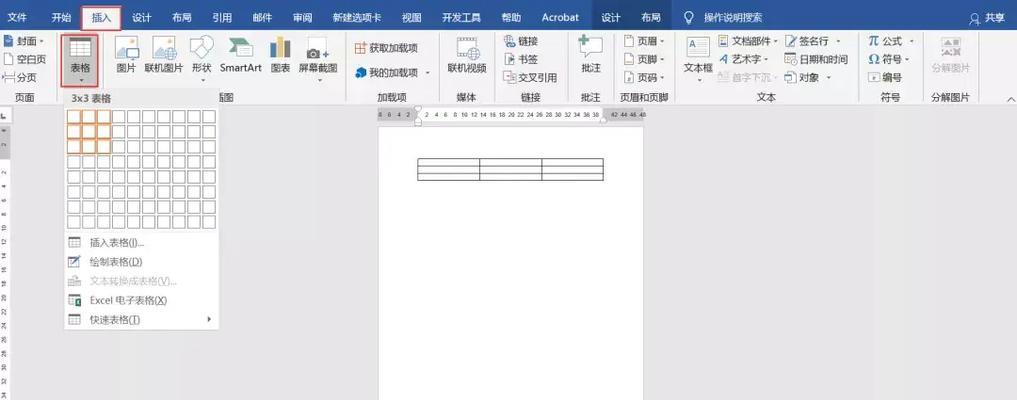Switch to the 邮件 mailings tab
Image resolution: width=1017 pixels, height=400 pixels.
(x=262, y=18)
